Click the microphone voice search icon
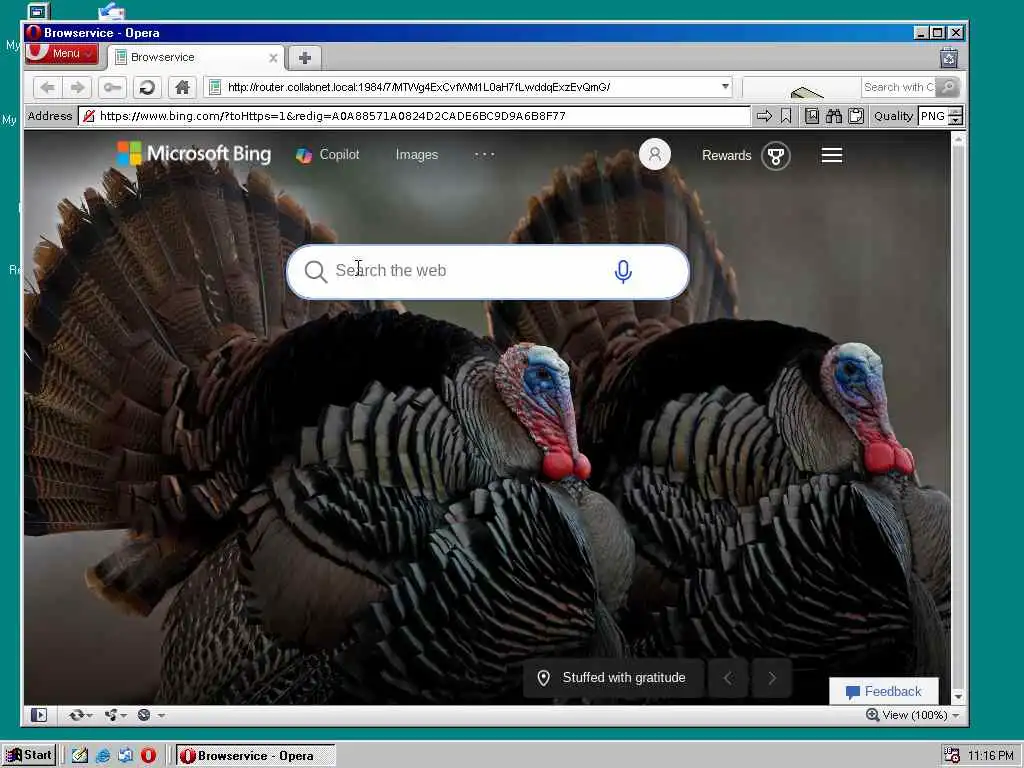 pyautogui.click(x=624, y=272)
